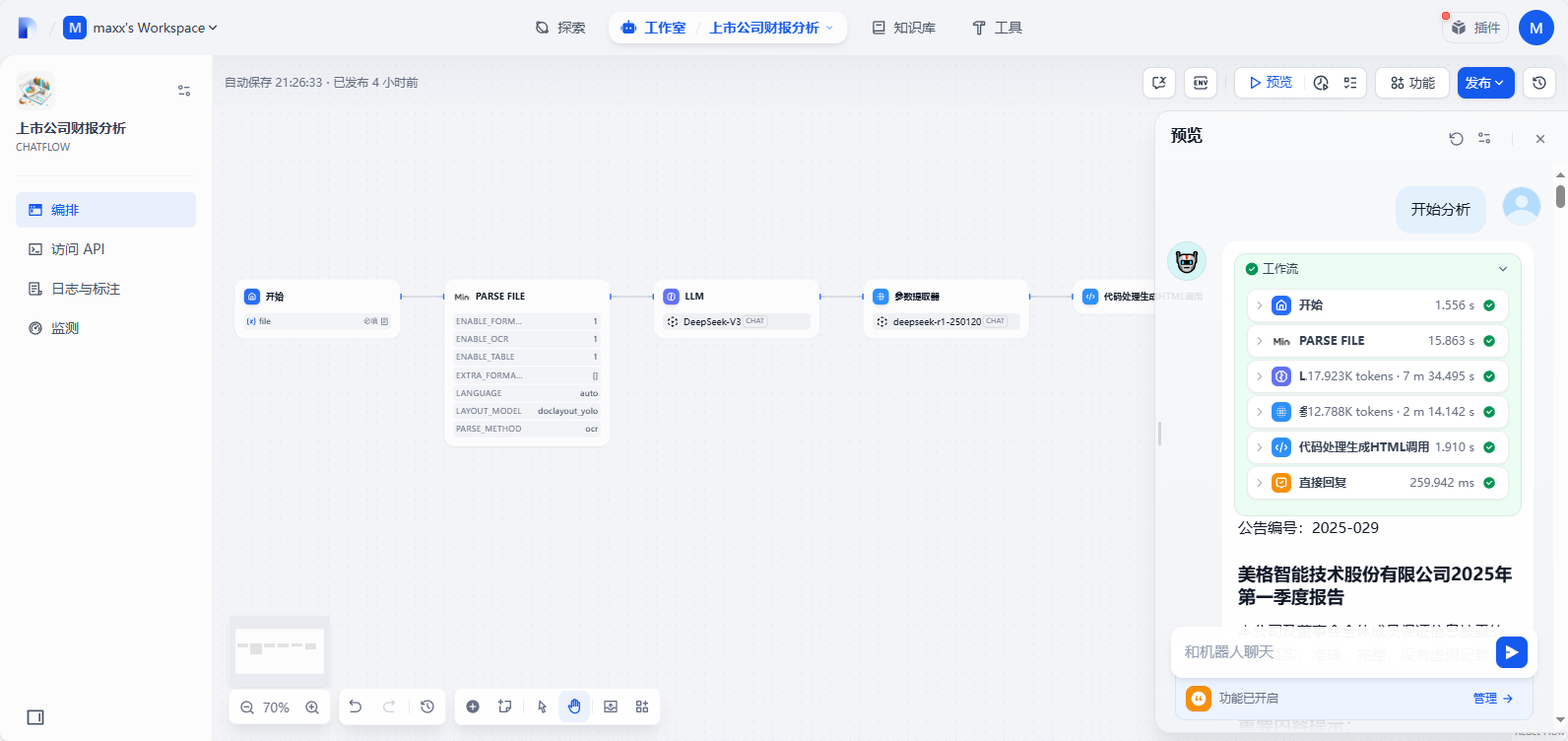Click the orange 功能已开启 feature icon
This screenshot has width=1568, height=741.
point(1199,698)
